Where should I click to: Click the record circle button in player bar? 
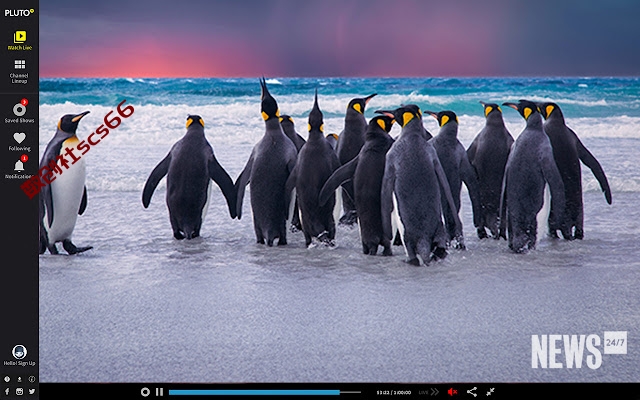(x=145, y=392)
